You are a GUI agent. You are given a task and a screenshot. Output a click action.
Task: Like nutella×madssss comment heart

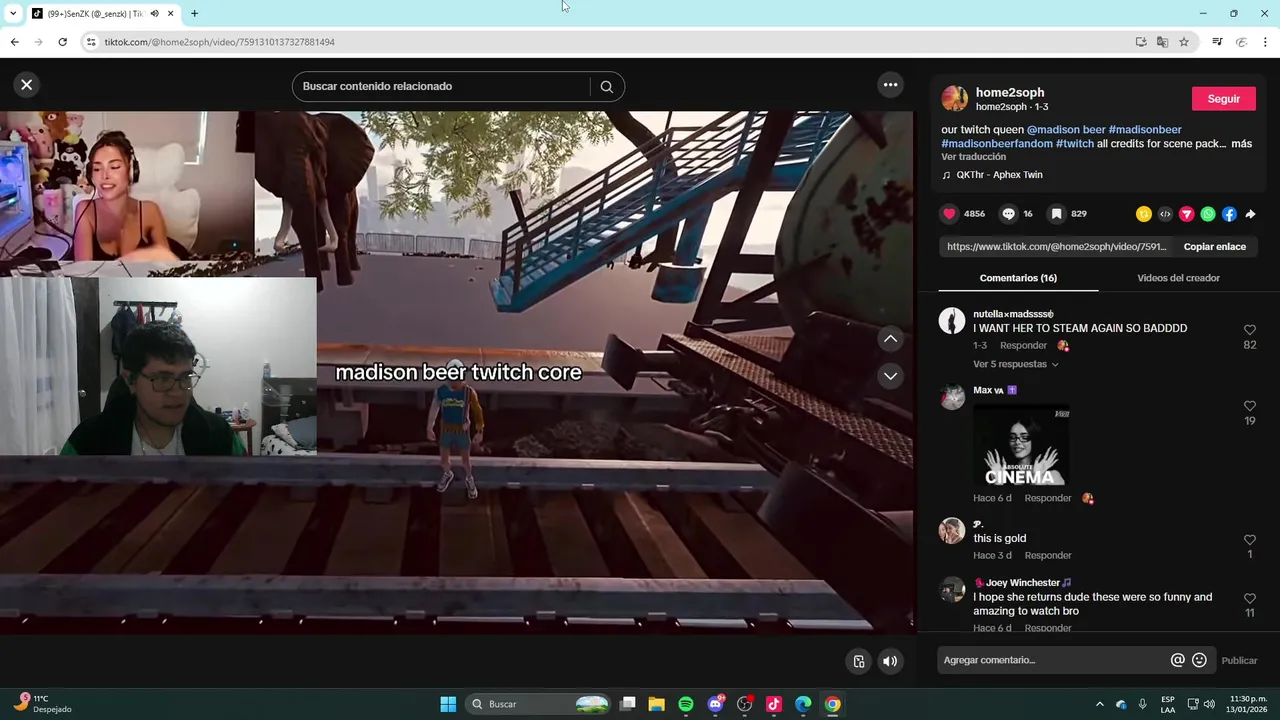[x=1250, y=330]
